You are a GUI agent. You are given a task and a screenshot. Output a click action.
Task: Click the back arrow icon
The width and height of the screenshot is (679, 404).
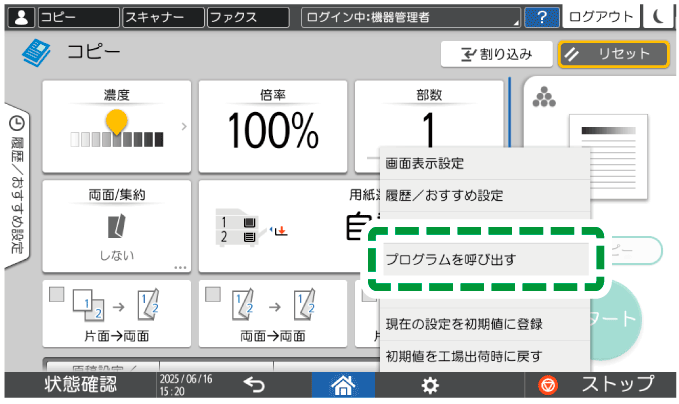[x=254, y=385]
